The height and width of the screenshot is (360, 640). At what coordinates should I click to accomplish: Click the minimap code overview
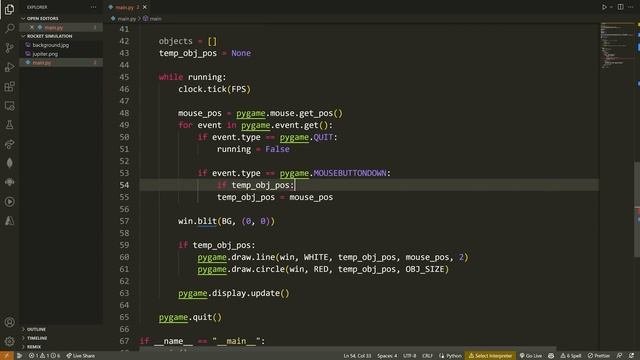pyautogui.click(x=618, y=45)
